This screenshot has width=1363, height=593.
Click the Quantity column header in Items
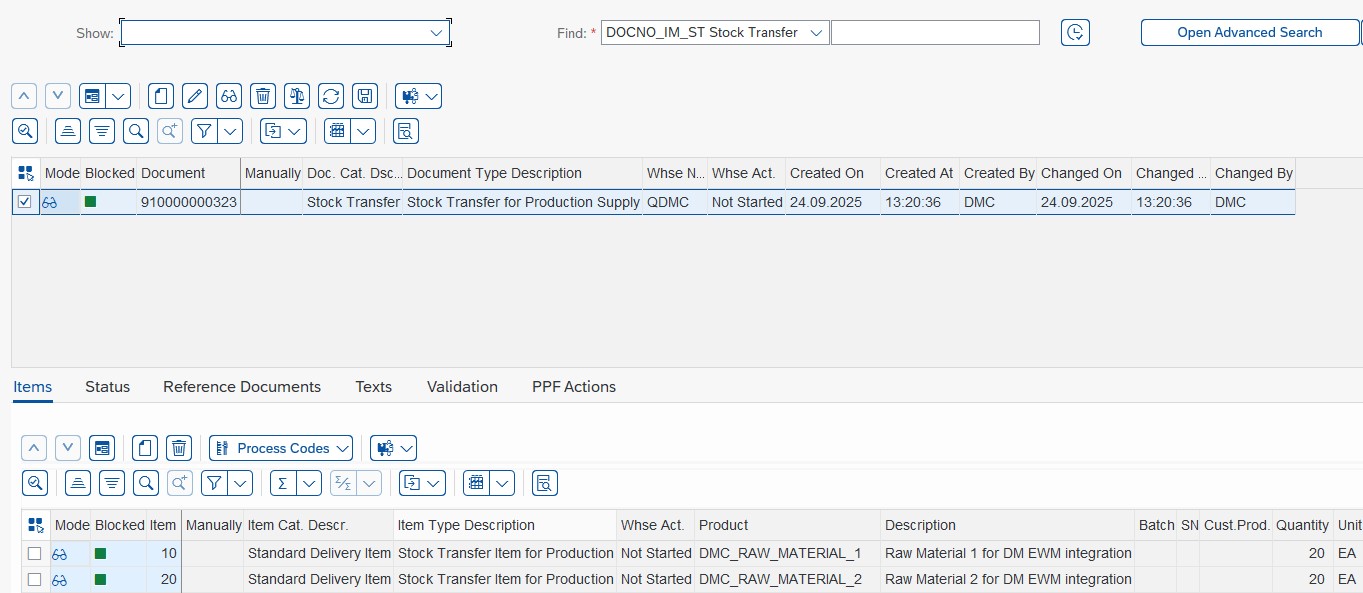point(1302,525)
